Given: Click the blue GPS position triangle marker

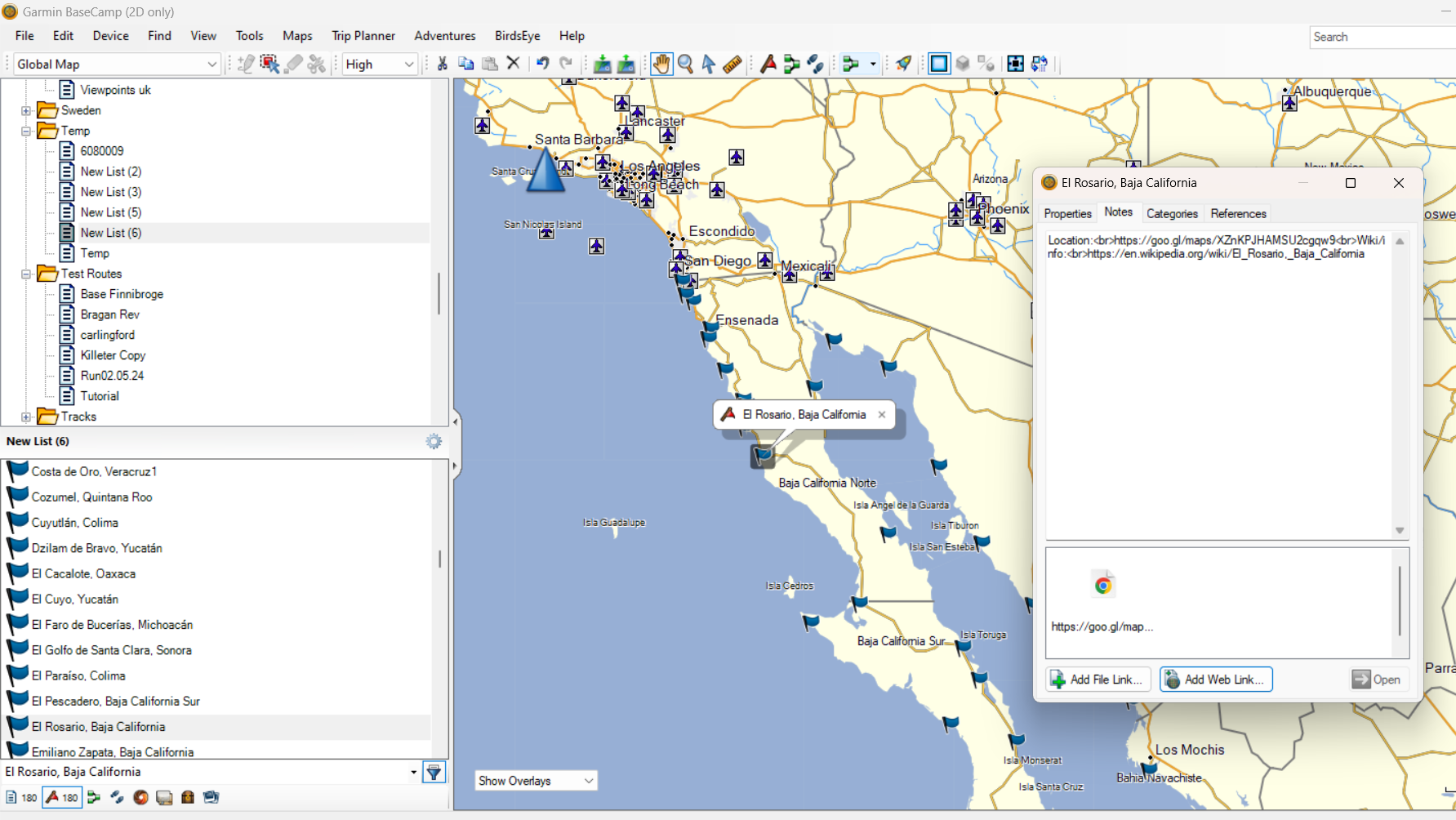Looking at the screenshot, I should tap(545, 172).
